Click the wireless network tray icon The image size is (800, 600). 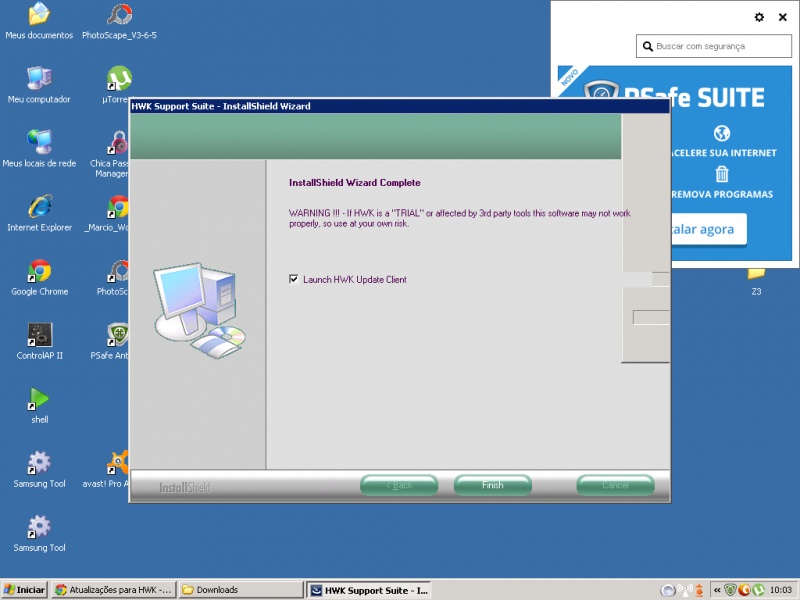click(x=684, y=590)
